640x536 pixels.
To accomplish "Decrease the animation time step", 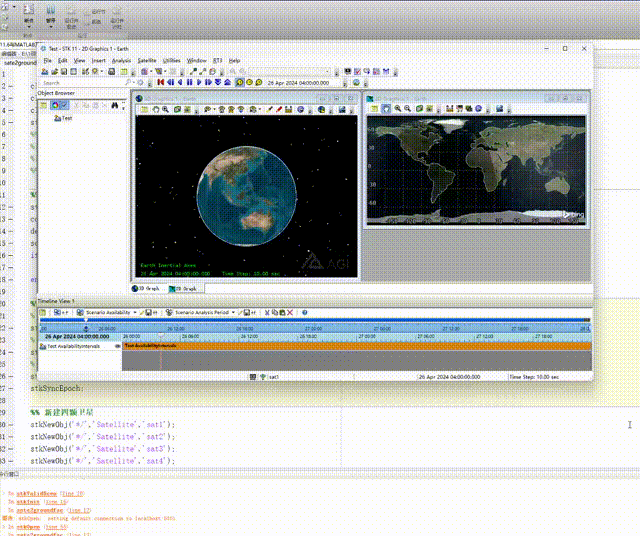I will (218, 82).
